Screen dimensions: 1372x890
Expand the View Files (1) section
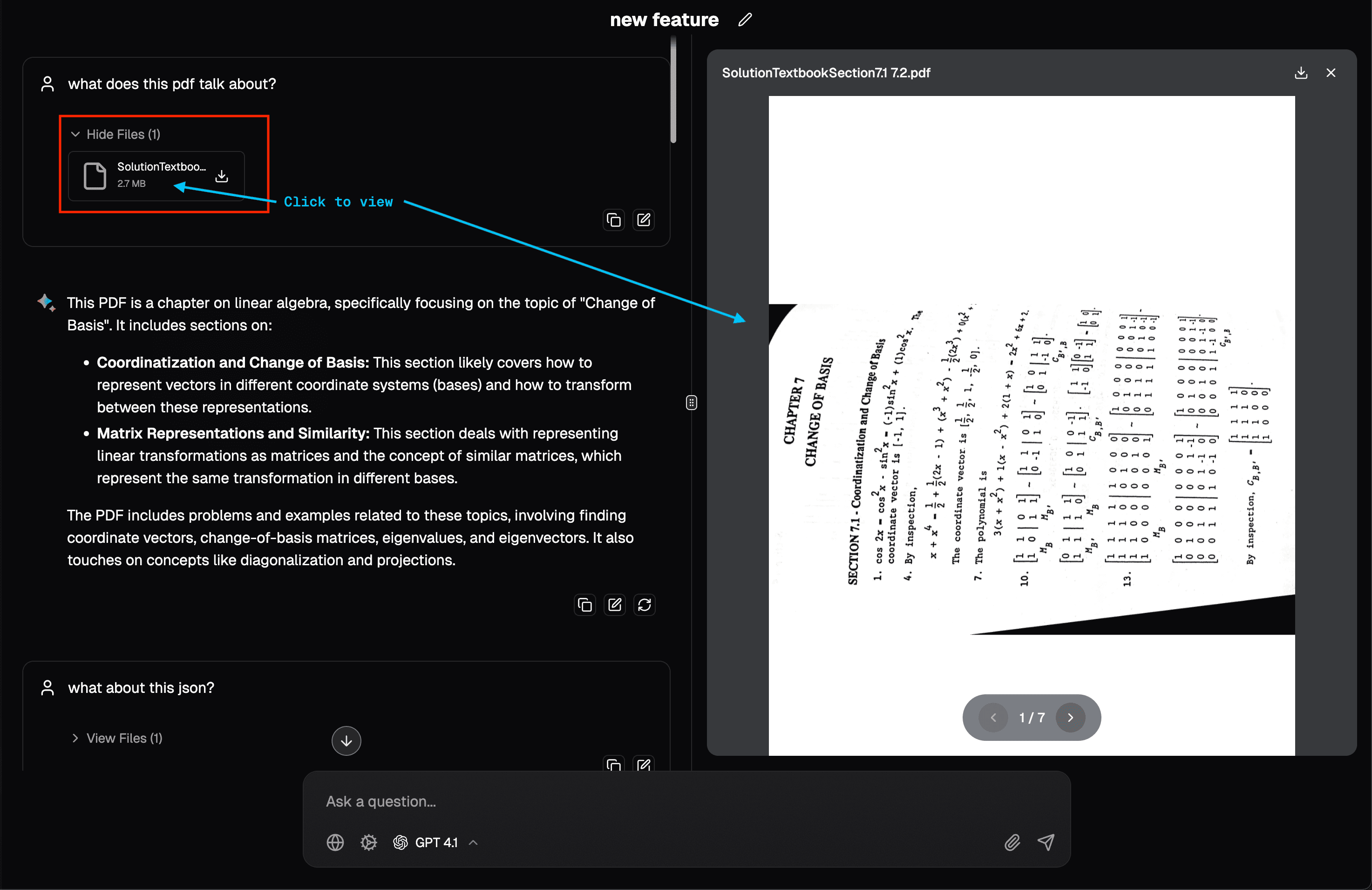pos(116,738)
